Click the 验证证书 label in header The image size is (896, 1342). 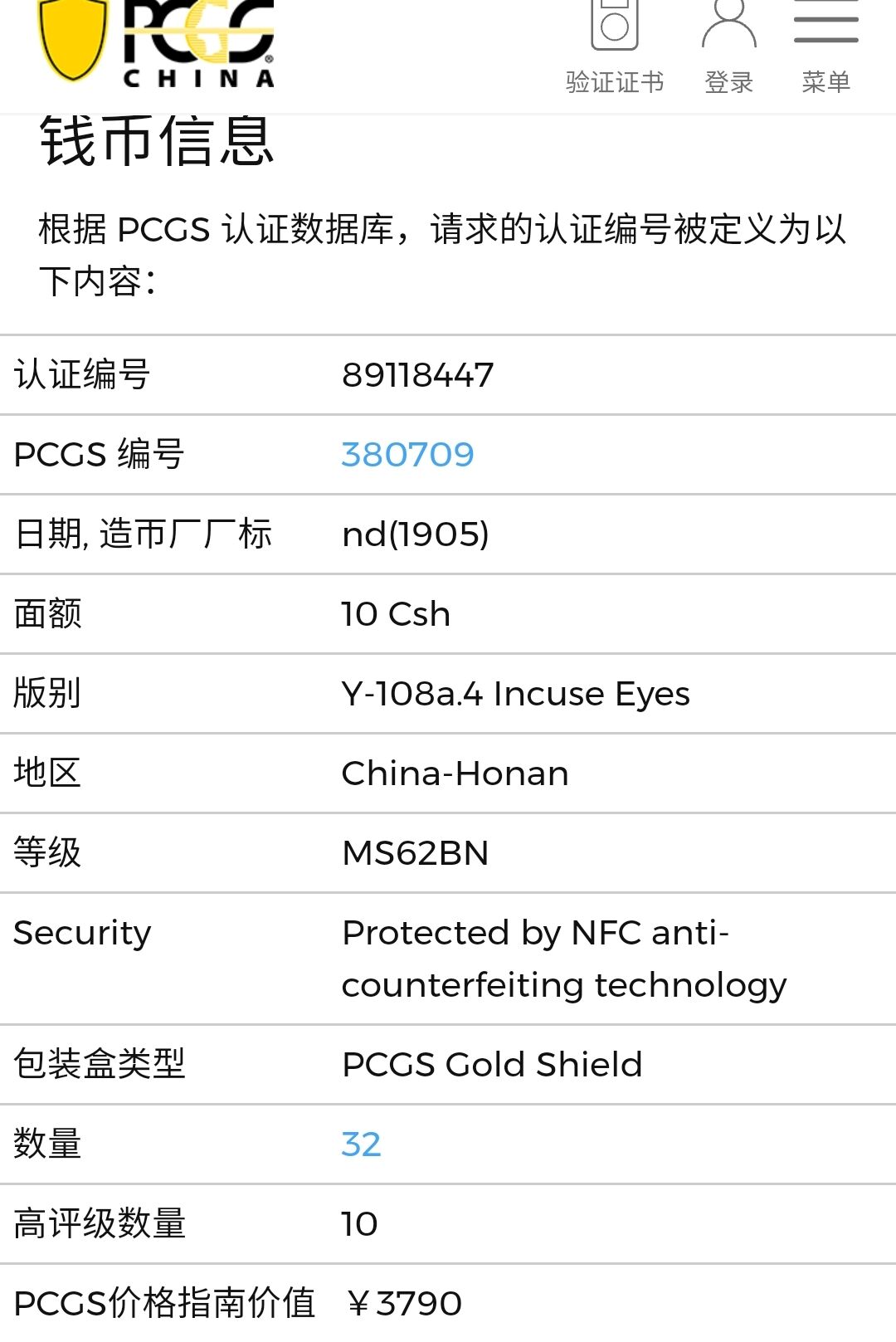(x=614, y=82)
